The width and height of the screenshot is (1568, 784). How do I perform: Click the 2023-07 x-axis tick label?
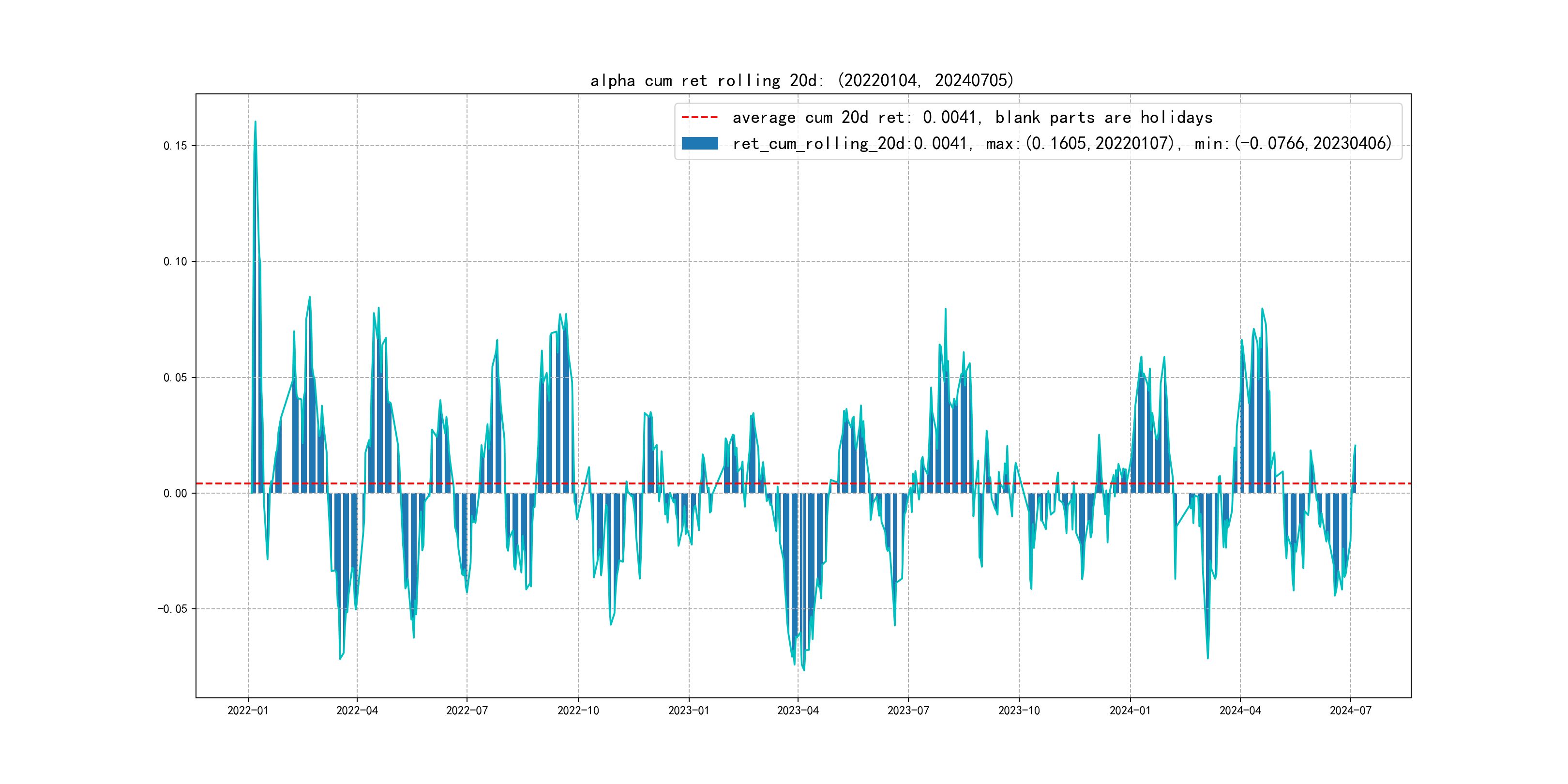click(908, 710)
